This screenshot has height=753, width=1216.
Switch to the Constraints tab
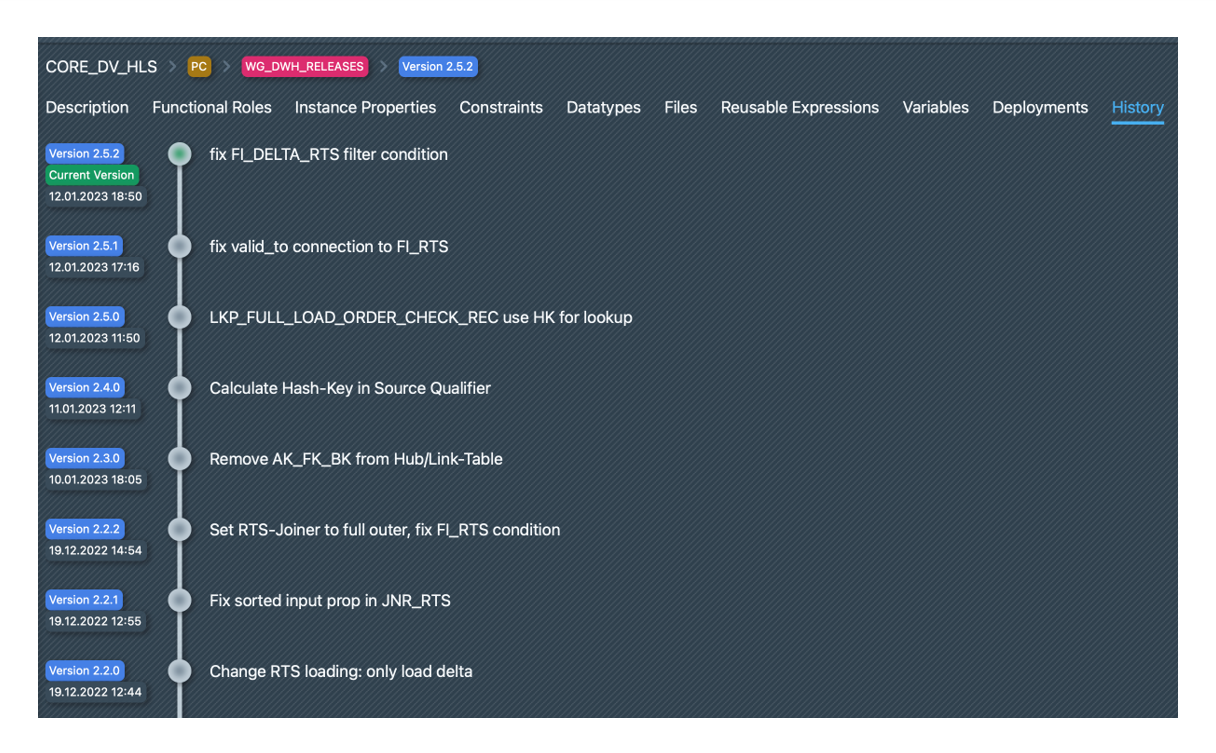point(501,108)
